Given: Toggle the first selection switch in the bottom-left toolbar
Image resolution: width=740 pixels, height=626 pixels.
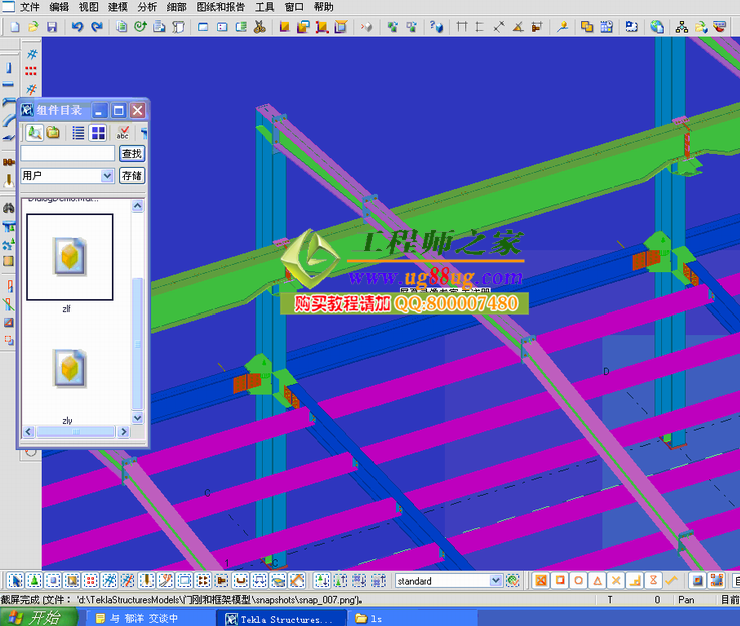Looking at the screenshot, I should coord(14,580).
